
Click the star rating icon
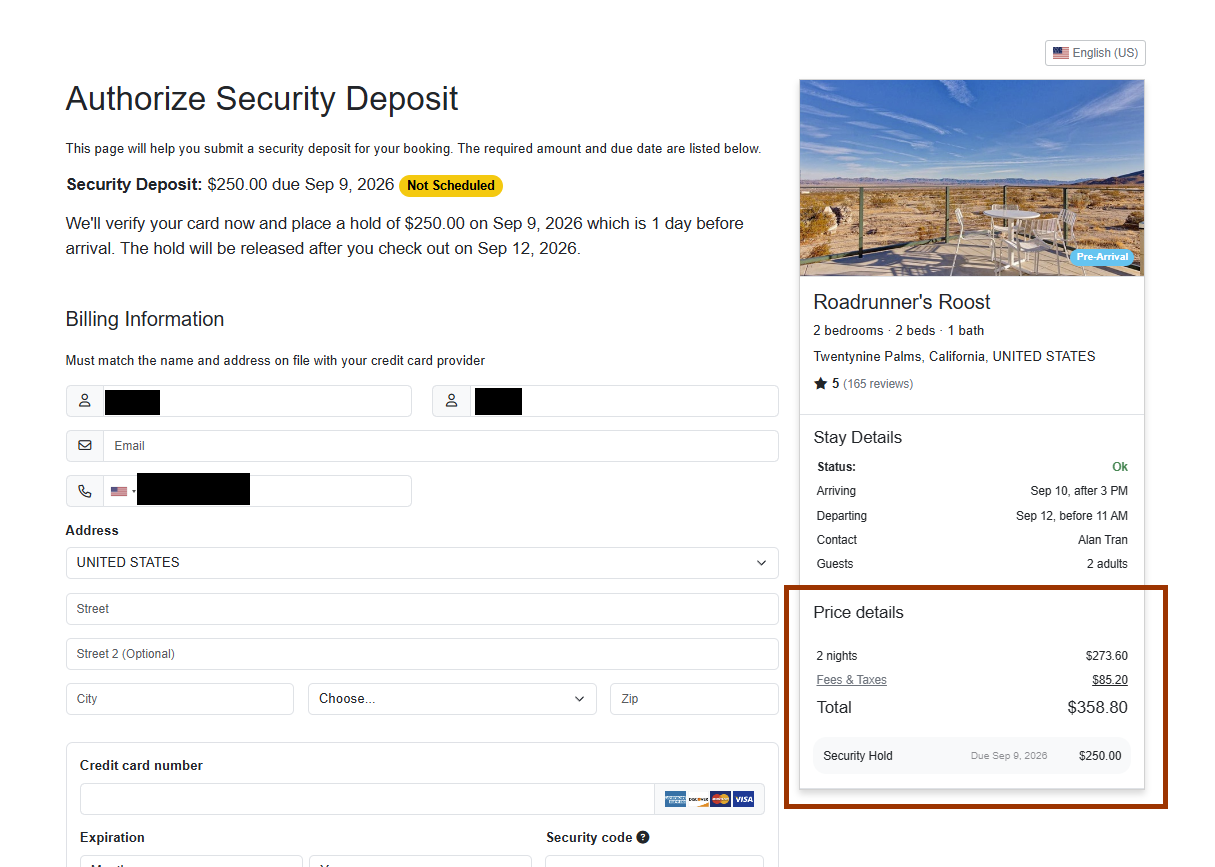[820, 383]
